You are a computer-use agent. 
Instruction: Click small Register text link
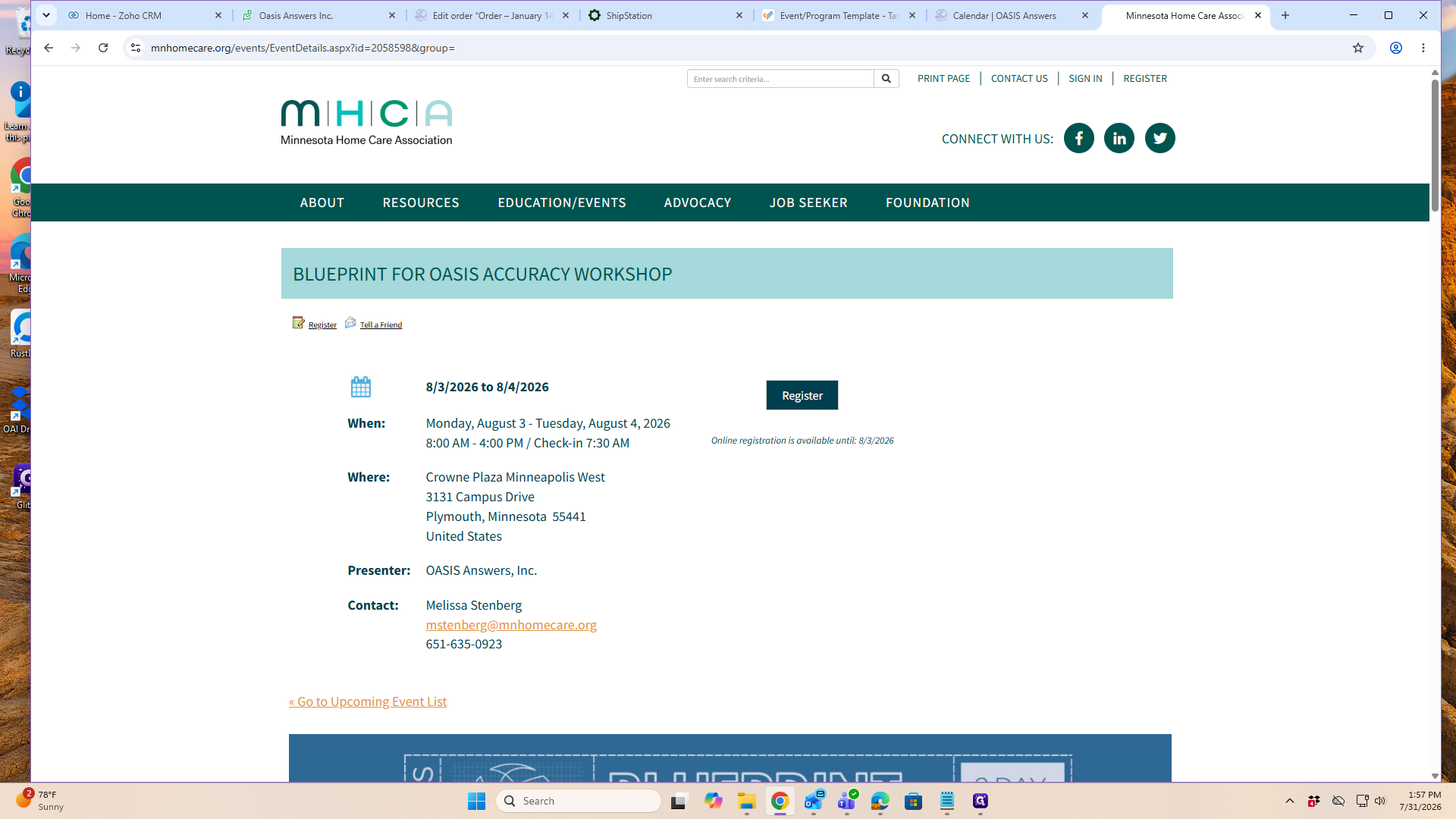[322, 325]
